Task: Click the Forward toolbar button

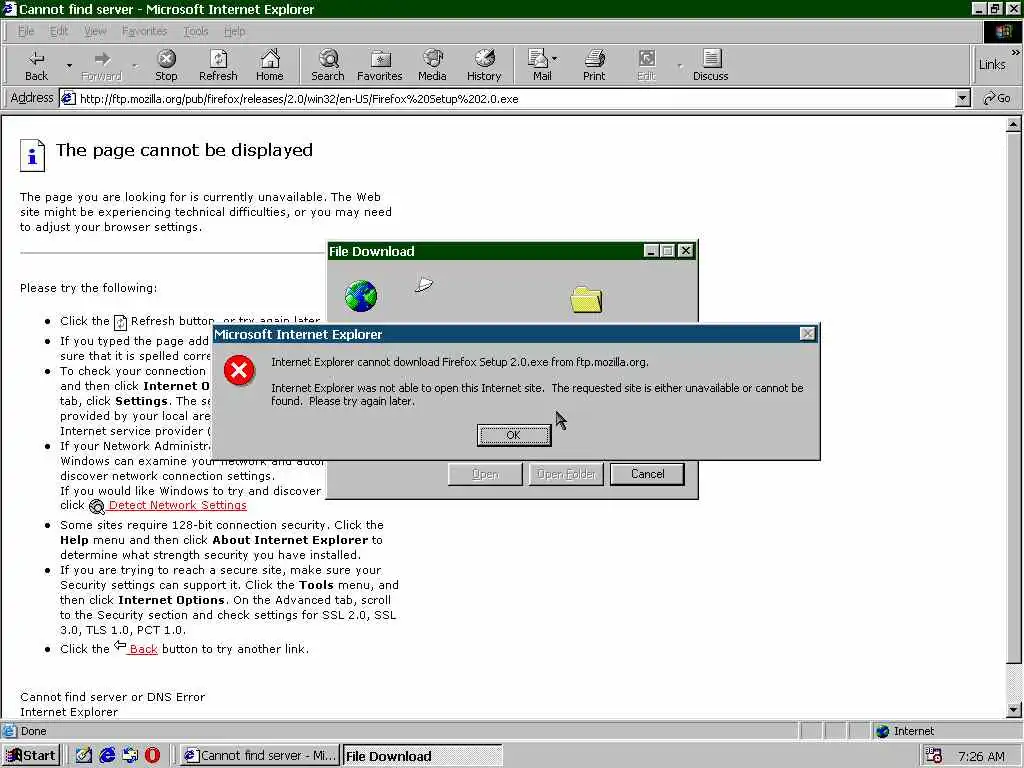Action: pos(101,65)
